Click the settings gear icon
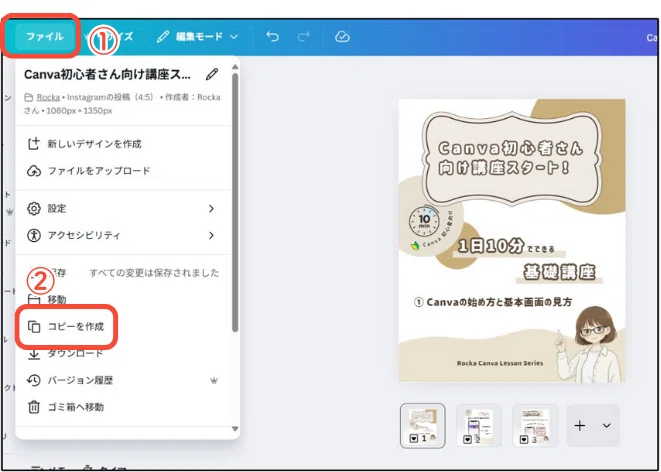 [34, 209]
